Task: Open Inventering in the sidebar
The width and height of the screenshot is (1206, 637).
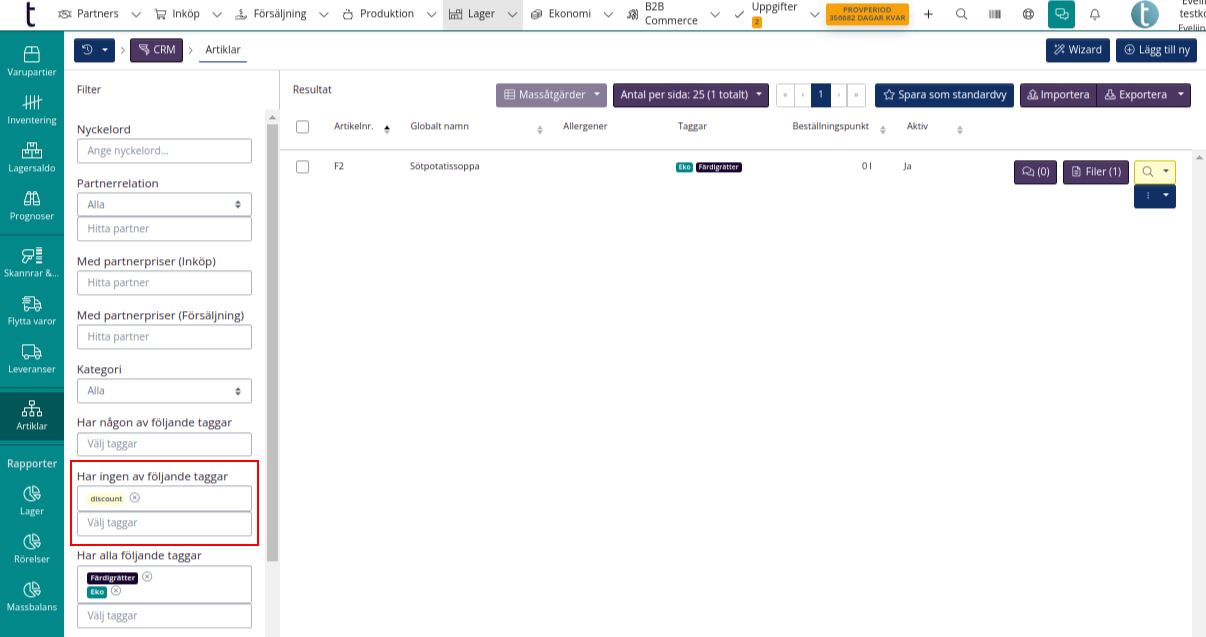Action: (x=32, y=109)
